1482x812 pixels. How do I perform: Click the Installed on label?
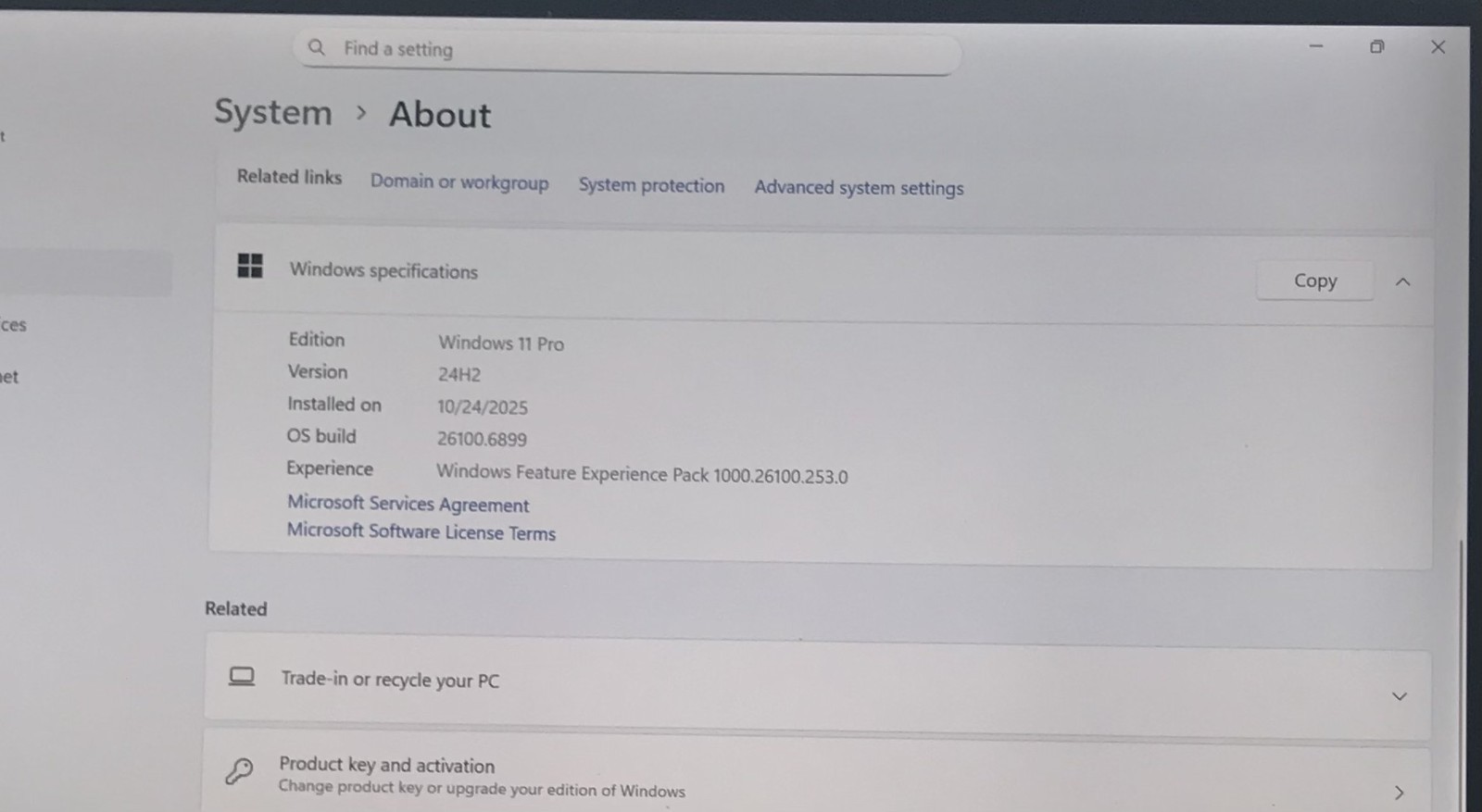point(334,405)
